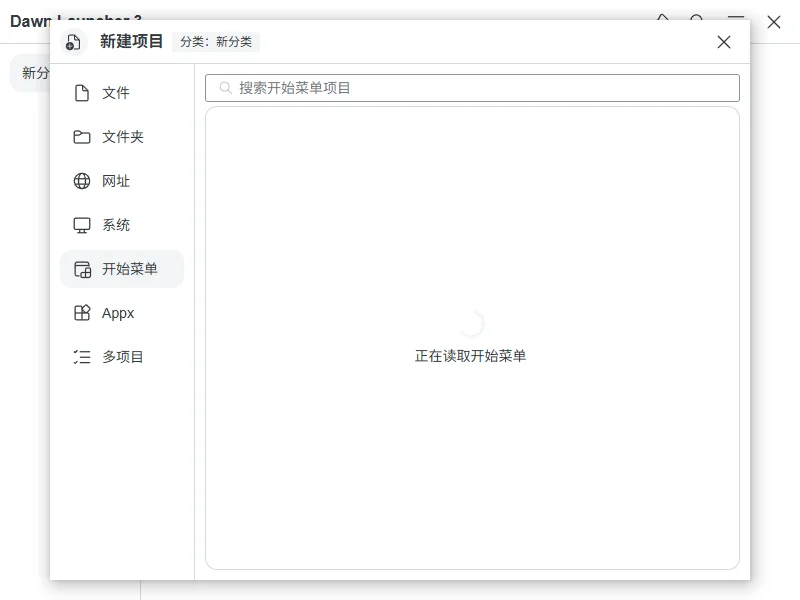Click the new item icon in dialog header
800x600 pixels.
click(x=73, y=42)
